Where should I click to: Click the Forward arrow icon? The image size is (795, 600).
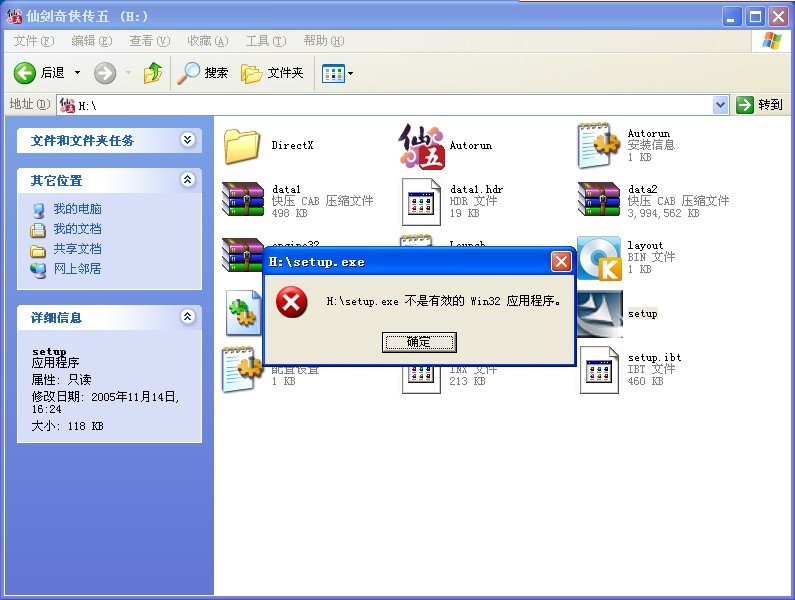[x=105, y=73]
